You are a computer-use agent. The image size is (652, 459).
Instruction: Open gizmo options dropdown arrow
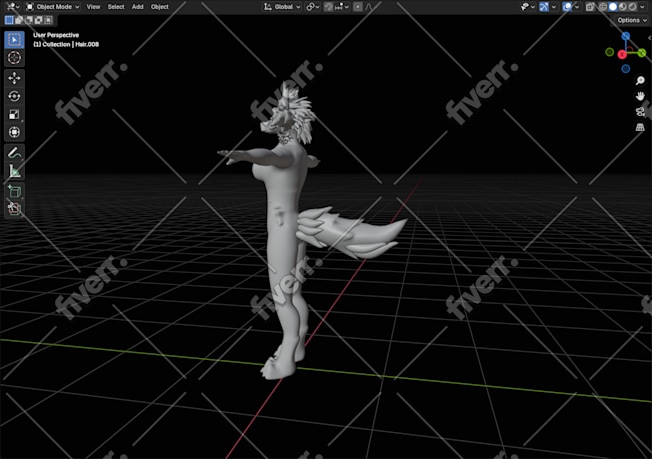pos(554,7)
